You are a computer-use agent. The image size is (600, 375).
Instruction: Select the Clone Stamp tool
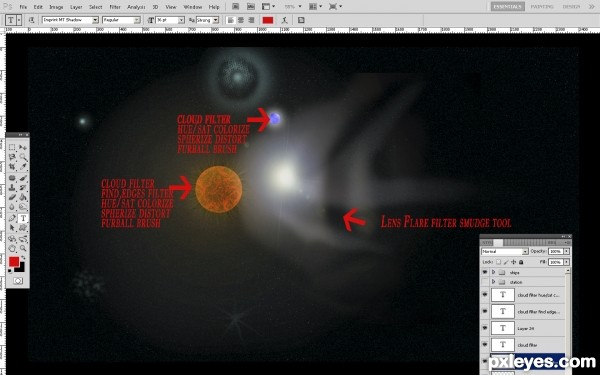coord(12,188)
